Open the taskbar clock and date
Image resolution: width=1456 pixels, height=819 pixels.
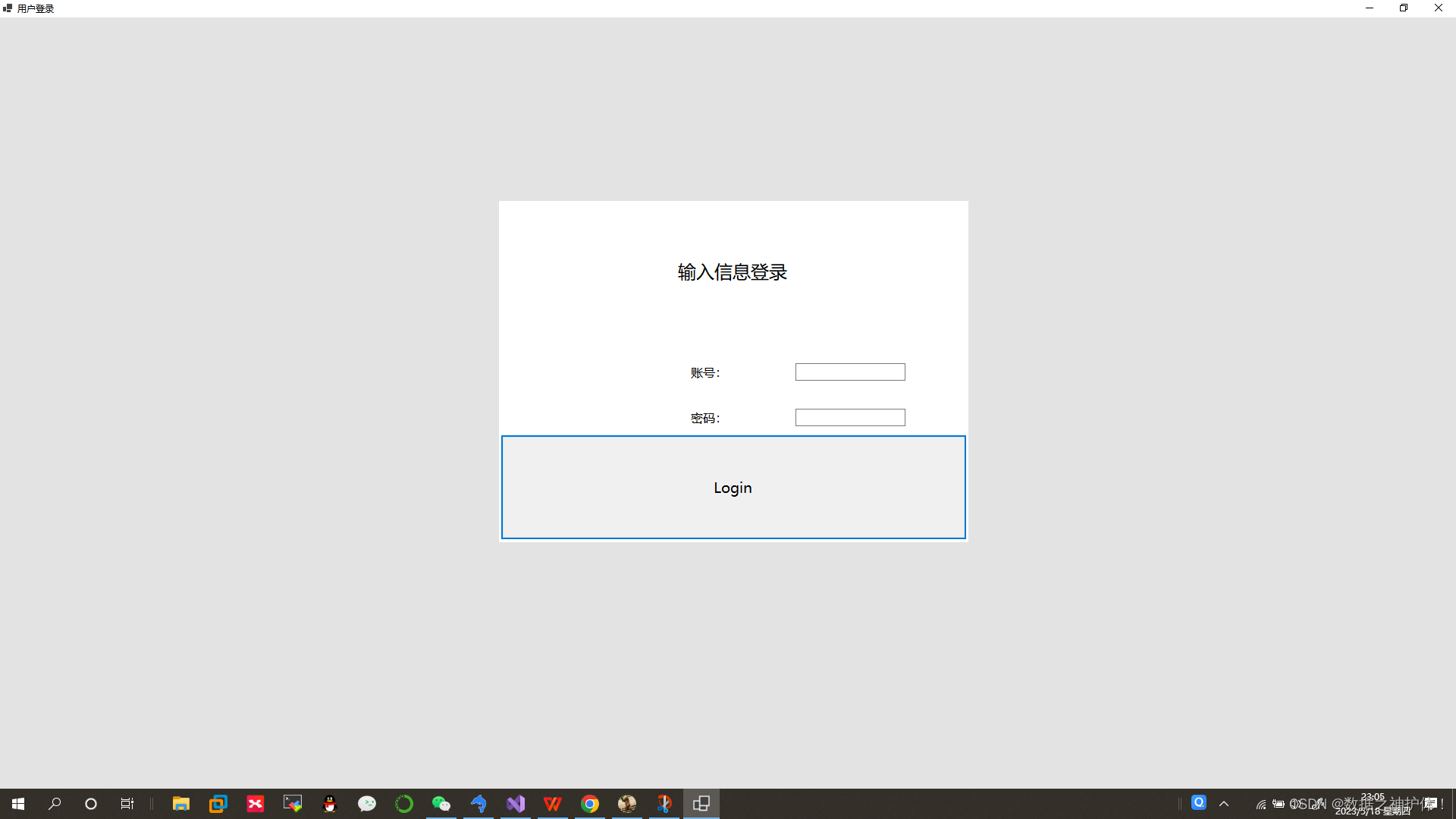pyautogui.click(x=1373, y=804)
